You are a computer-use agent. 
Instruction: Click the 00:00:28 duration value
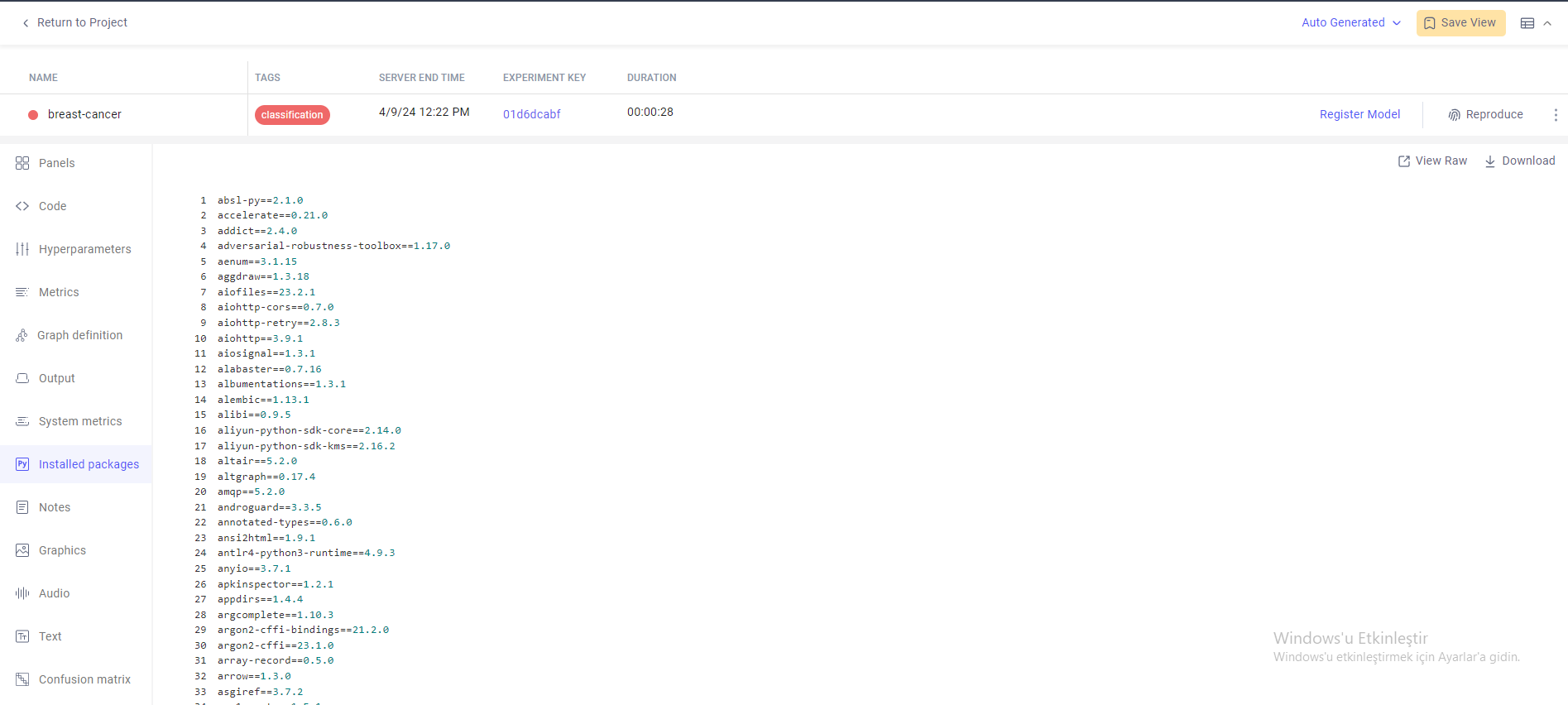tap(650, 112)
